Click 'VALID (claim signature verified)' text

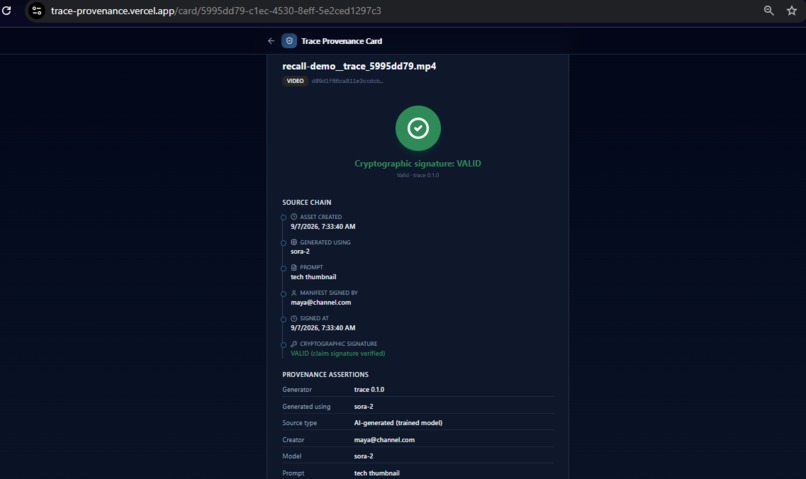[x=338, y=354]
